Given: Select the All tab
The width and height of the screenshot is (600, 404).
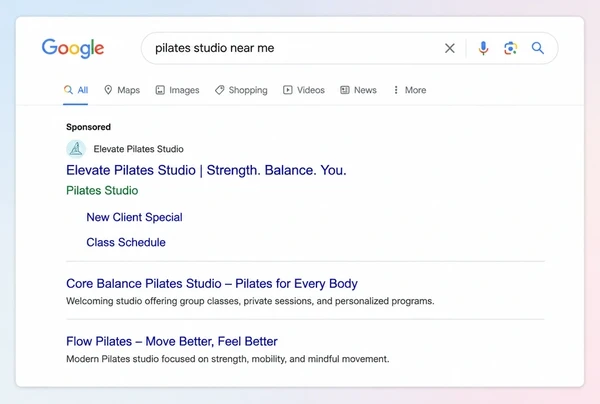Looking at the screenshot, I should point(76,90).
